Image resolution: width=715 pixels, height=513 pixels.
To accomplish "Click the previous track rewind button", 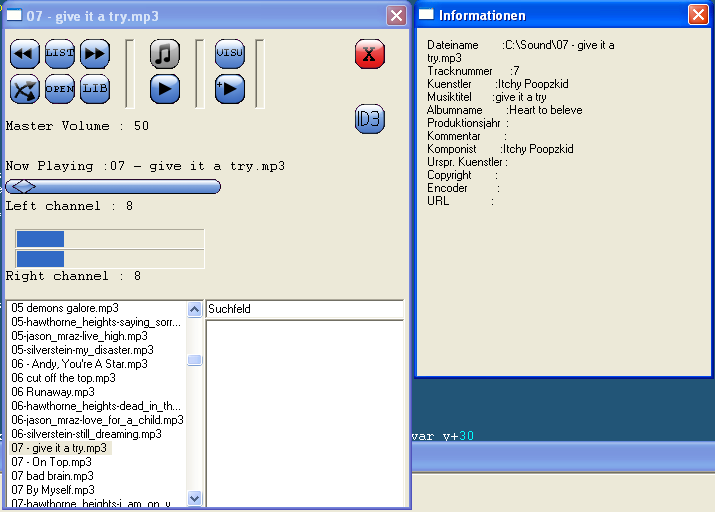I will pyautogui.click(x=25, y=54).
